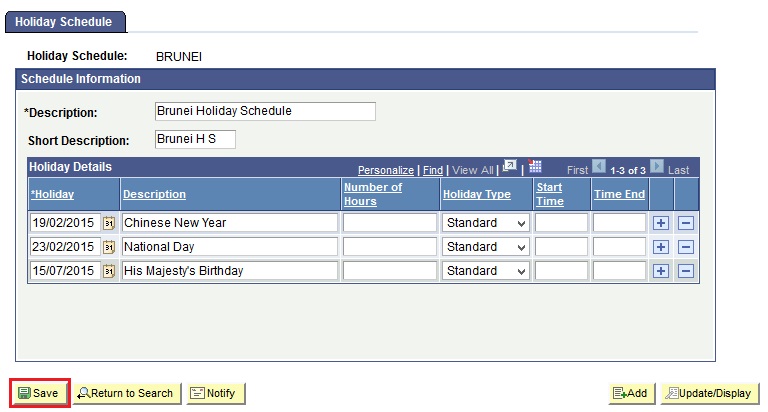The height and width of the screenshot is (412, 768).
Task: Open Holiday Details grid in new window icon
Action: [510, 166]
